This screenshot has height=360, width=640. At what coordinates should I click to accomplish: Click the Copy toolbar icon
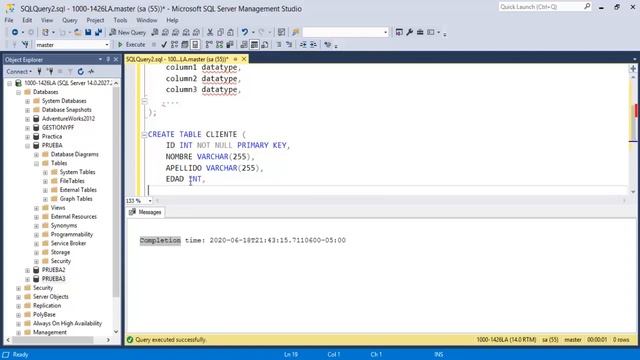(220, 32)
